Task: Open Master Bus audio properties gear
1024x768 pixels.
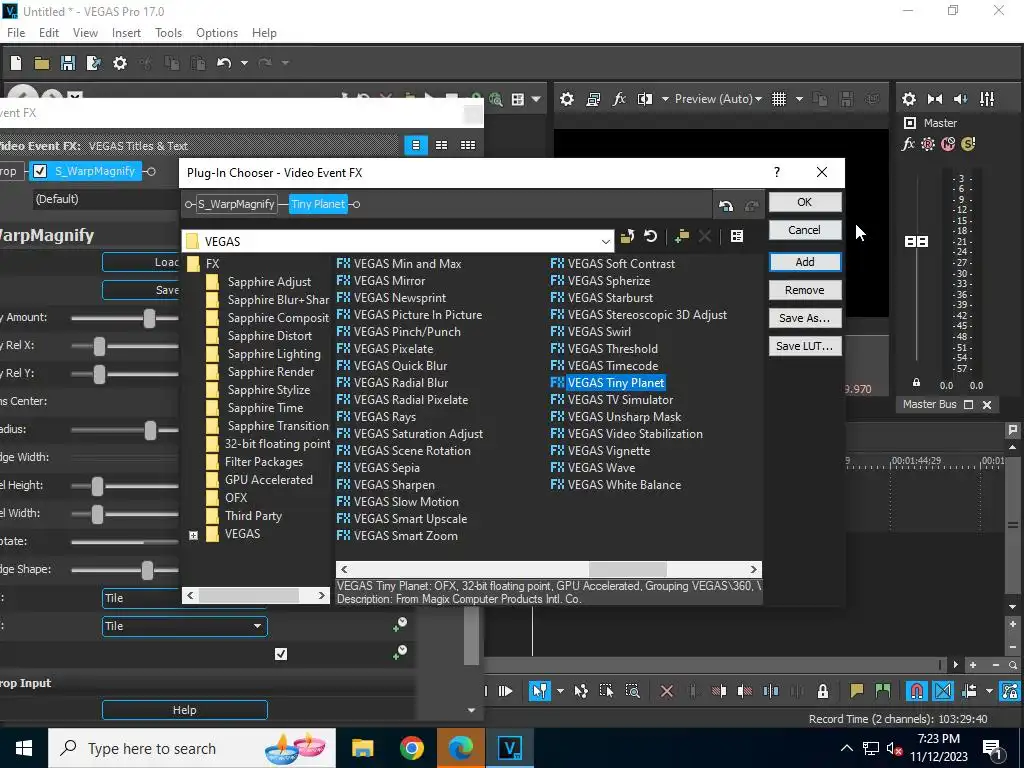Action: pos(908,99)
